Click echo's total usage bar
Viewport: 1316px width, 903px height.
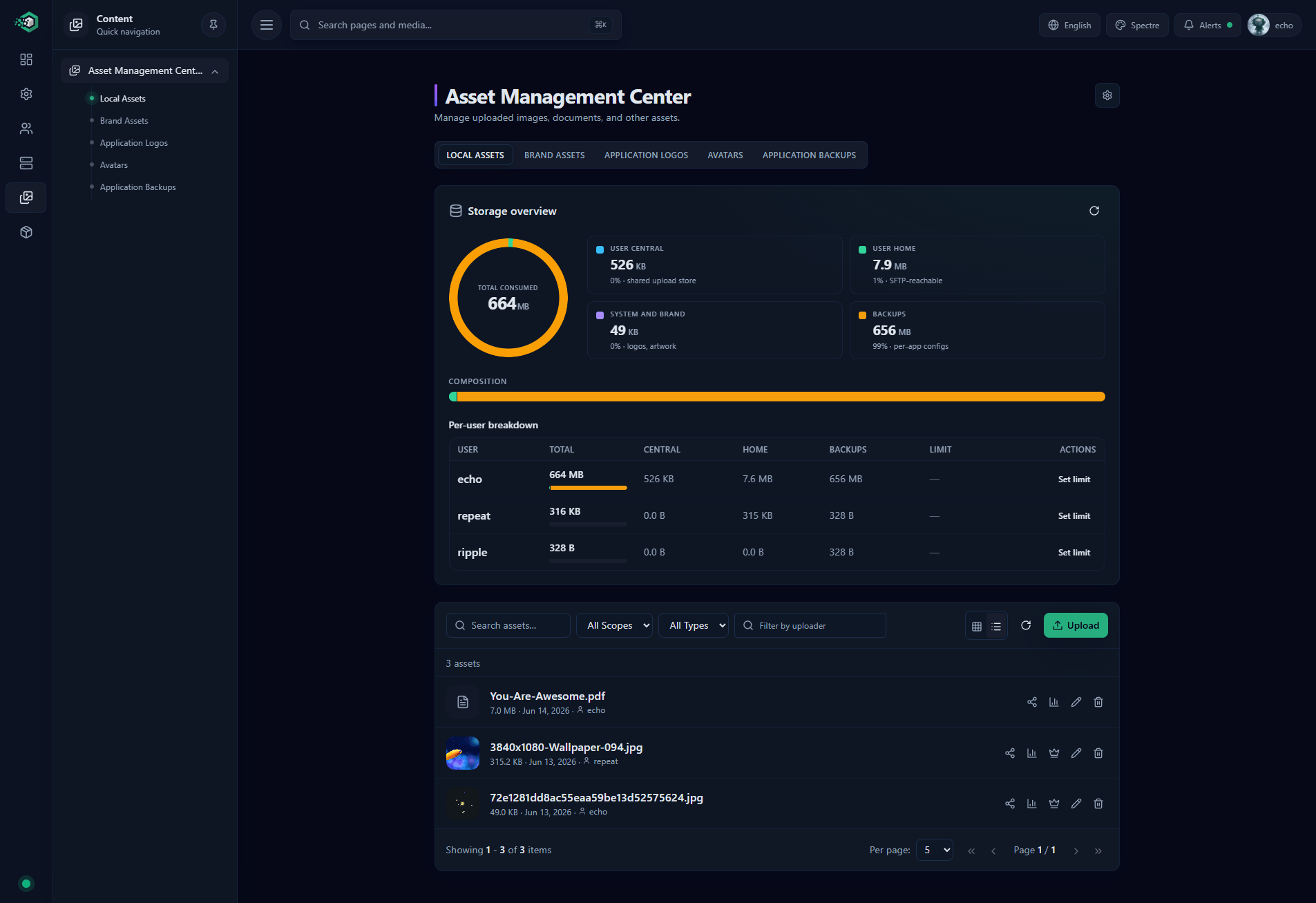tap(588, 488)
